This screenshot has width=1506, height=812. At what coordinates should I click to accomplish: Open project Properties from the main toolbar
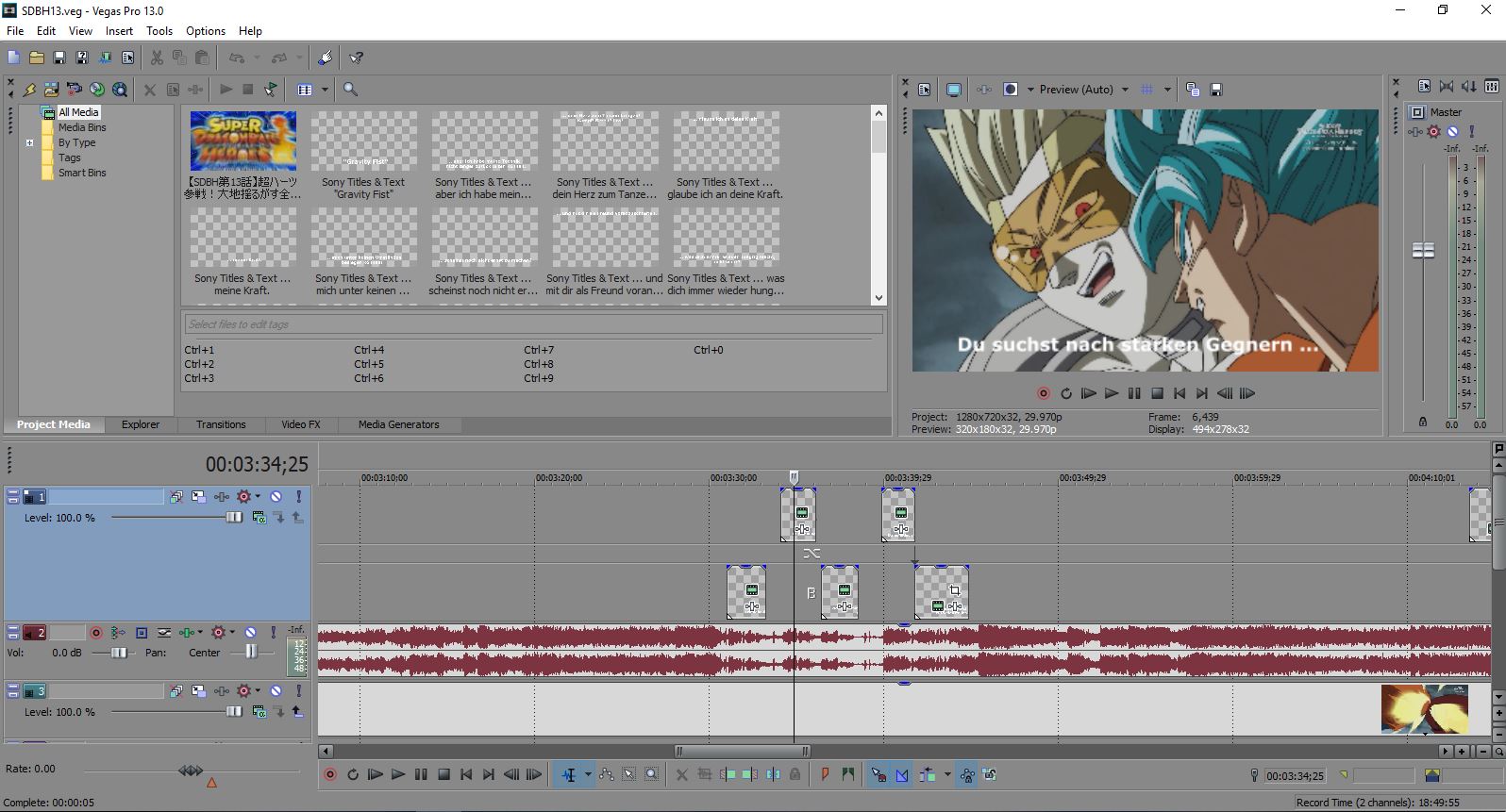pos(127,58)
